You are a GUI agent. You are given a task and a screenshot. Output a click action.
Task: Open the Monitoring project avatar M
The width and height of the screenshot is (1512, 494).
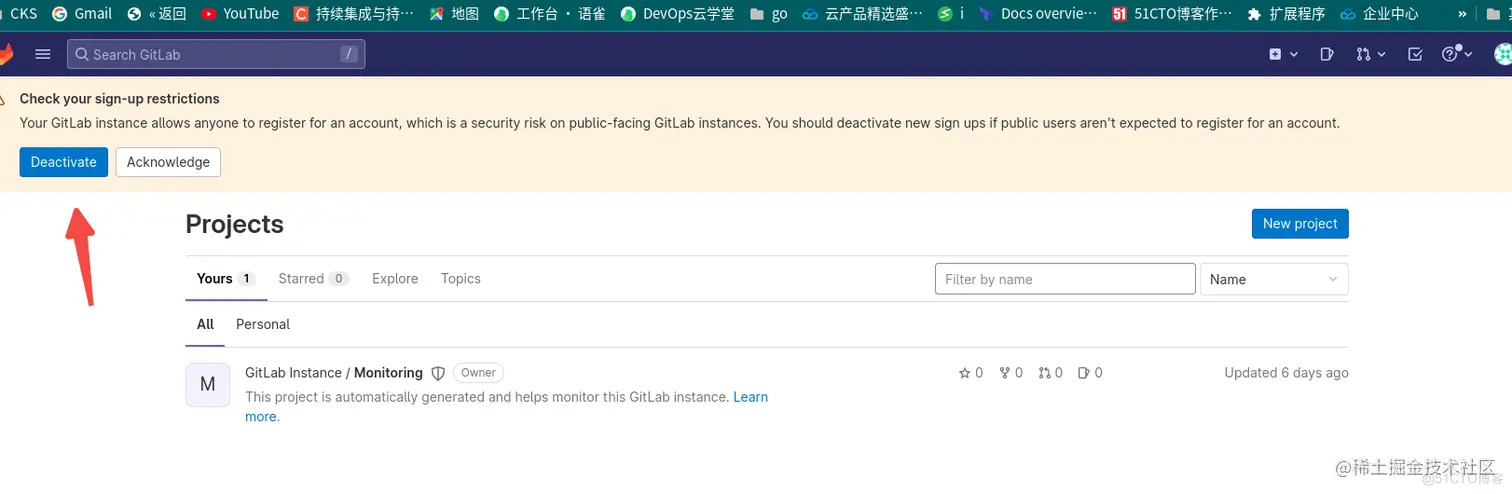pyautogui.click(x=208, y=385)
